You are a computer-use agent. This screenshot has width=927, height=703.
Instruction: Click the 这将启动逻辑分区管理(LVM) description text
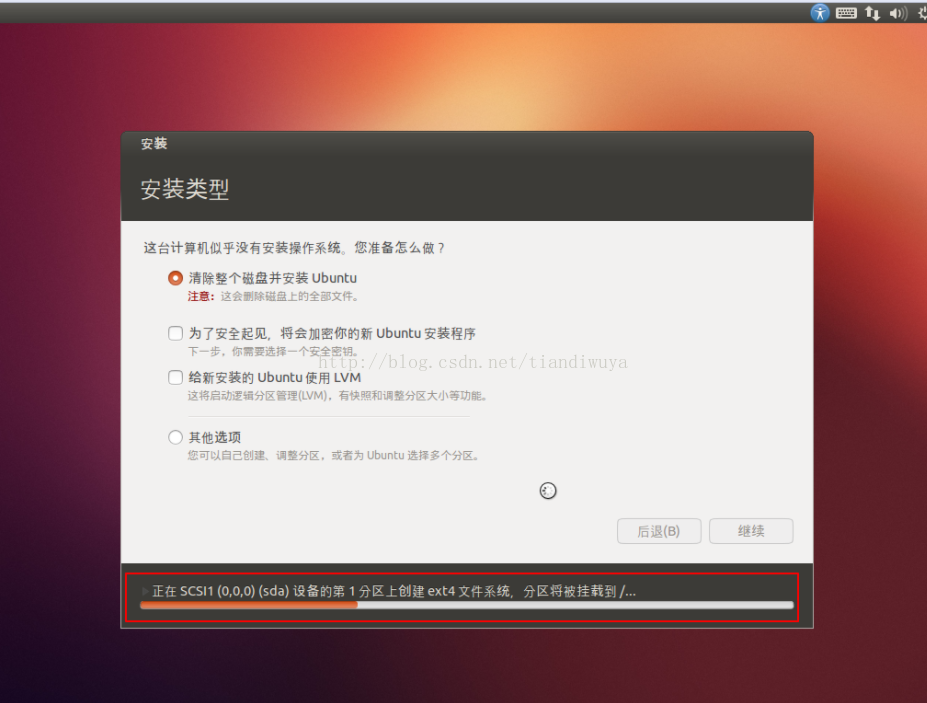(x=338, y=396)
